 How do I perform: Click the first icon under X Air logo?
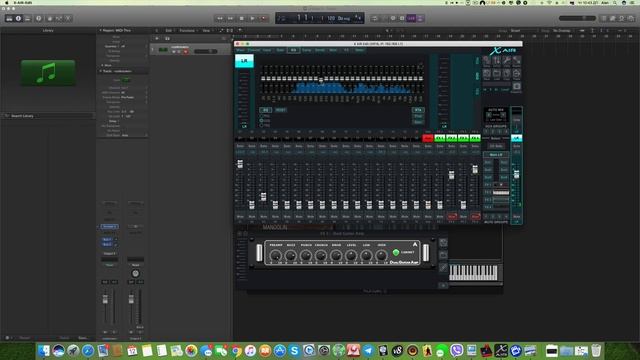pos(487,61)
